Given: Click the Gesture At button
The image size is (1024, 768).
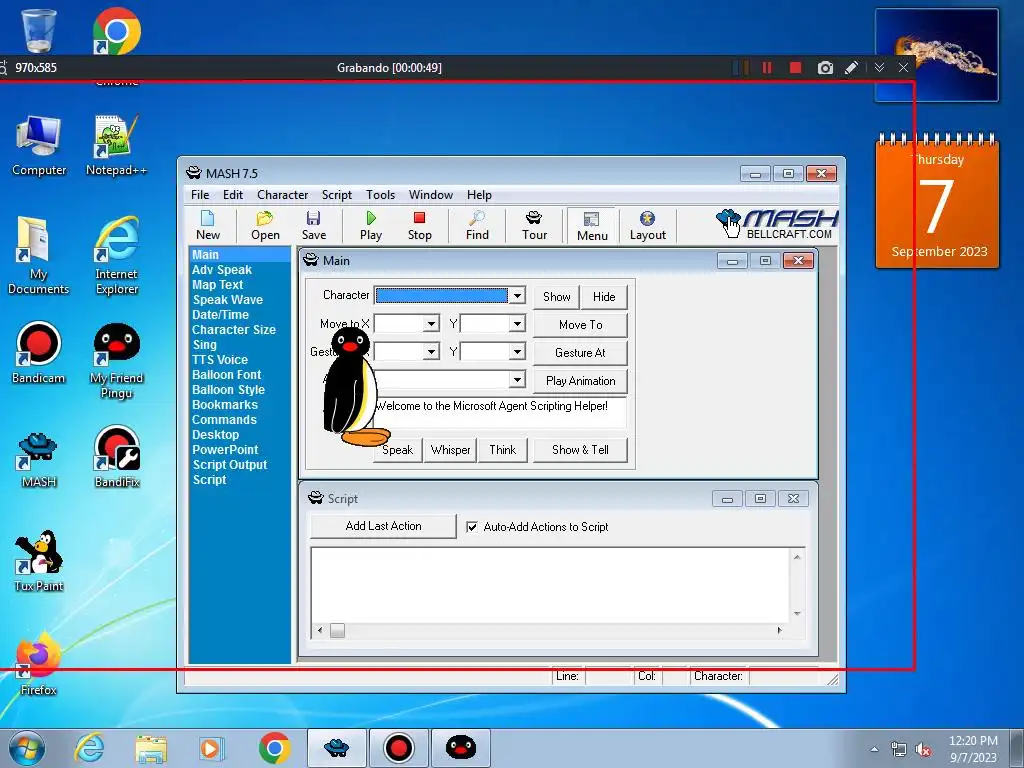Looking at the screenshot, I should click(581, 353).
